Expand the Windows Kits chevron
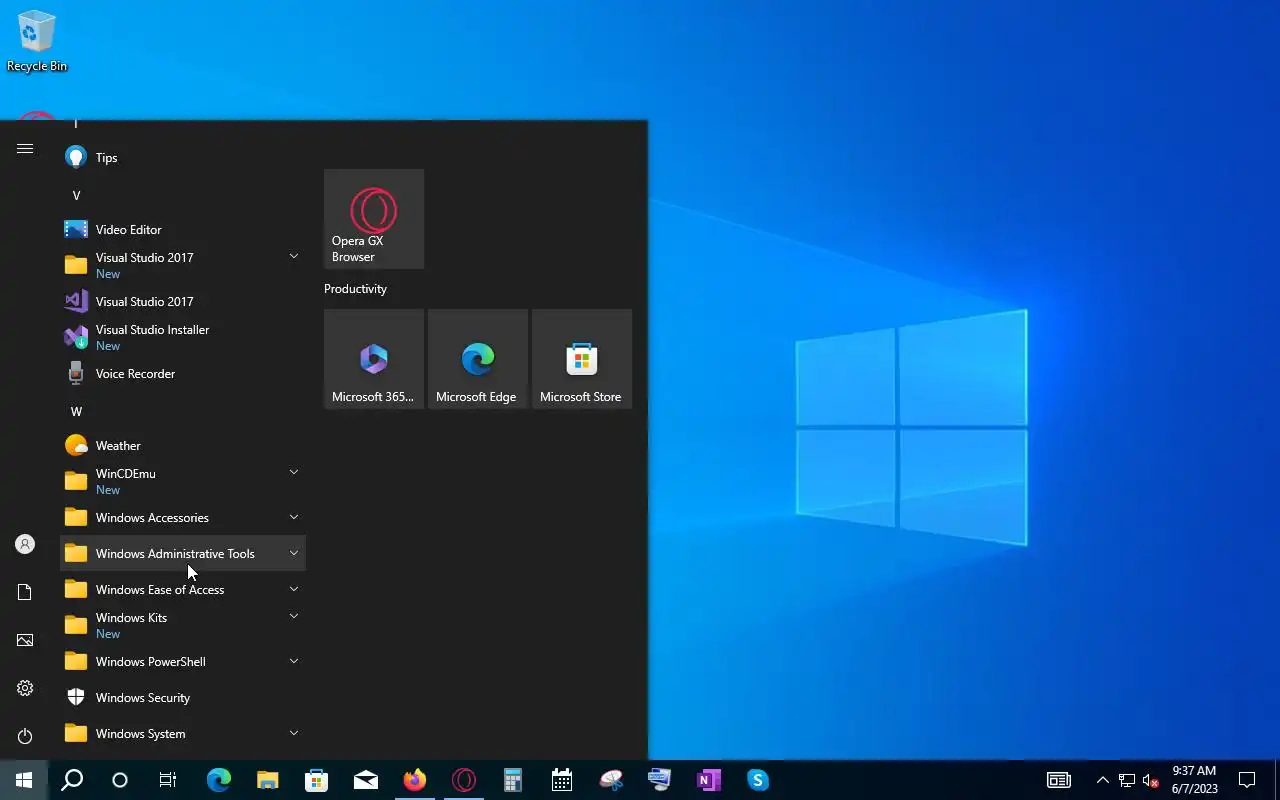Image resolution: width=1280 pixels, height=800 pixels. (x=294, y=616)
